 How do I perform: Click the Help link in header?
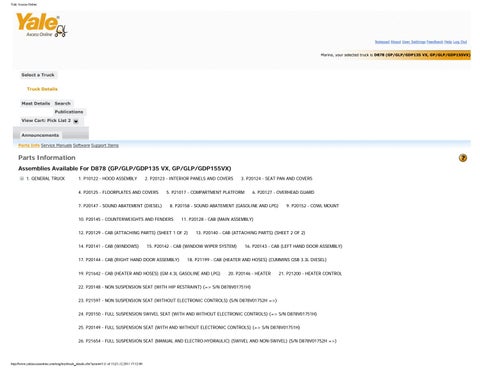click(x=448, y=42)
